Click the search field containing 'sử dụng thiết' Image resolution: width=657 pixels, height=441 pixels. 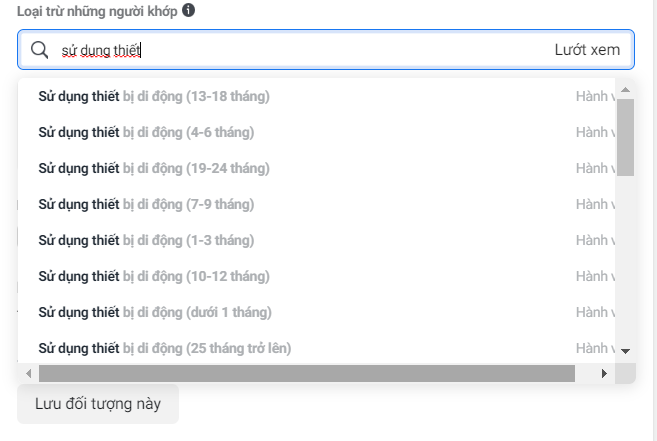326,49
